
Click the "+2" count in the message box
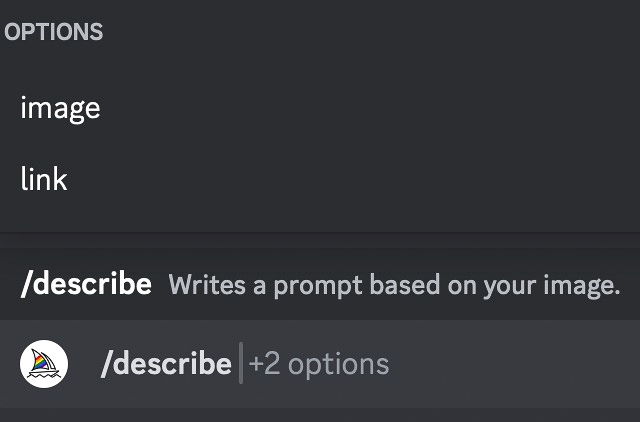(x=264, y=363)
